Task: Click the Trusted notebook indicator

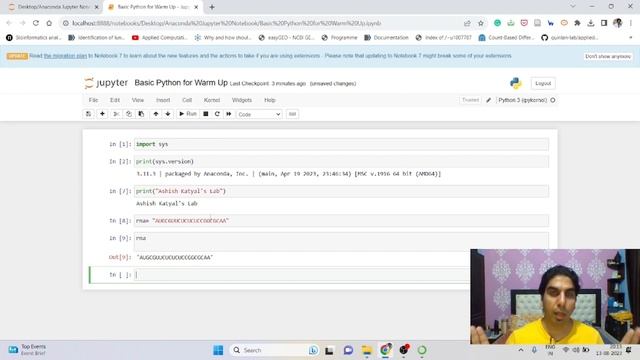Action: point(470,100)
